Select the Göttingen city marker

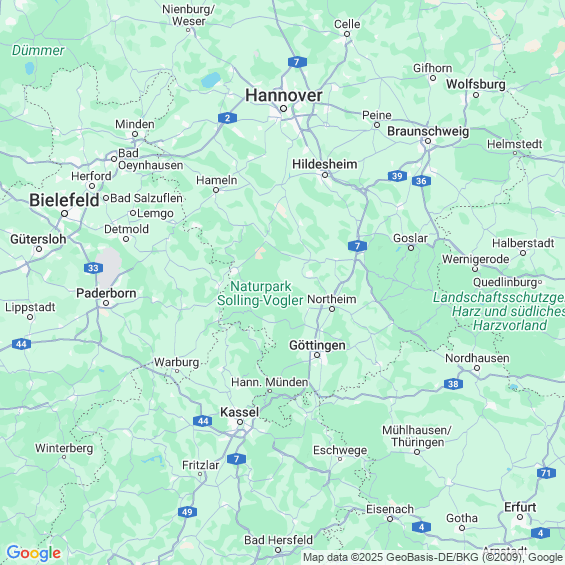tap(317, 355)
